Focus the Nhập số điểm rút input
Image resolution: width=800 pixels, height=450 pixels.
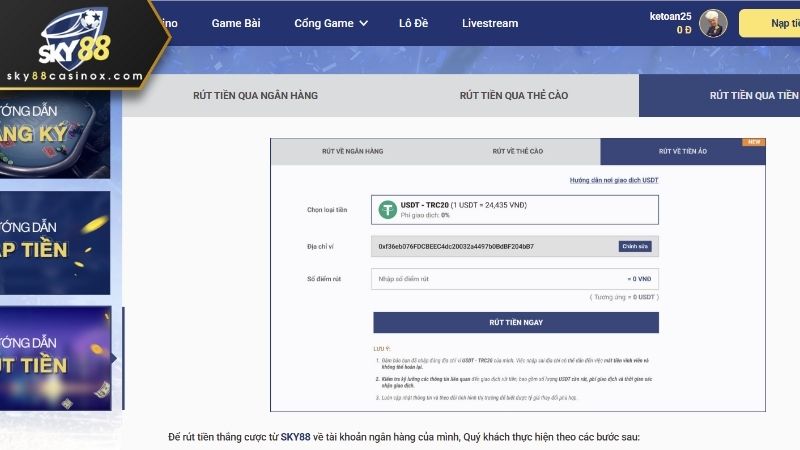(x=515, y=279)
